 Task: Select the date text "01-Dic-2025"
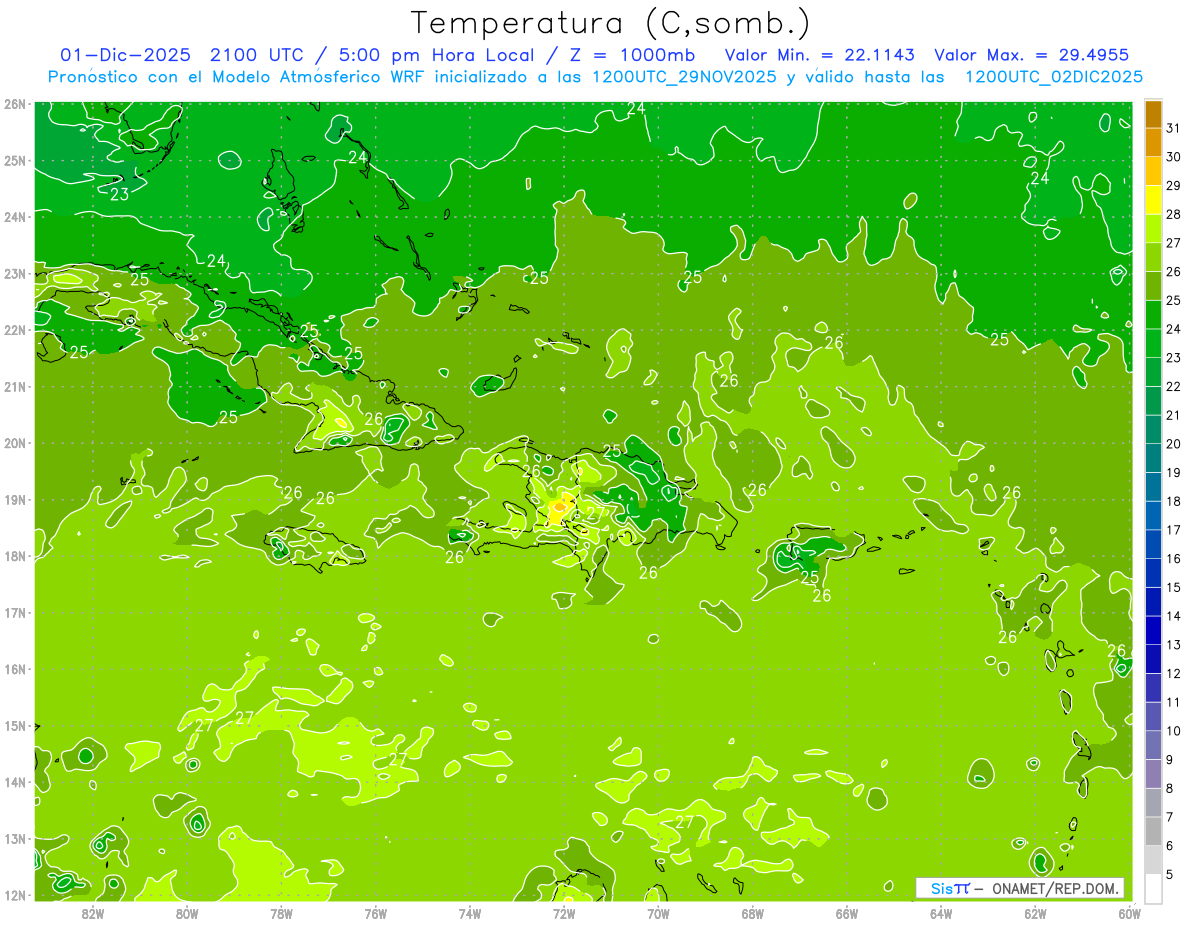(x=123, y=55)
